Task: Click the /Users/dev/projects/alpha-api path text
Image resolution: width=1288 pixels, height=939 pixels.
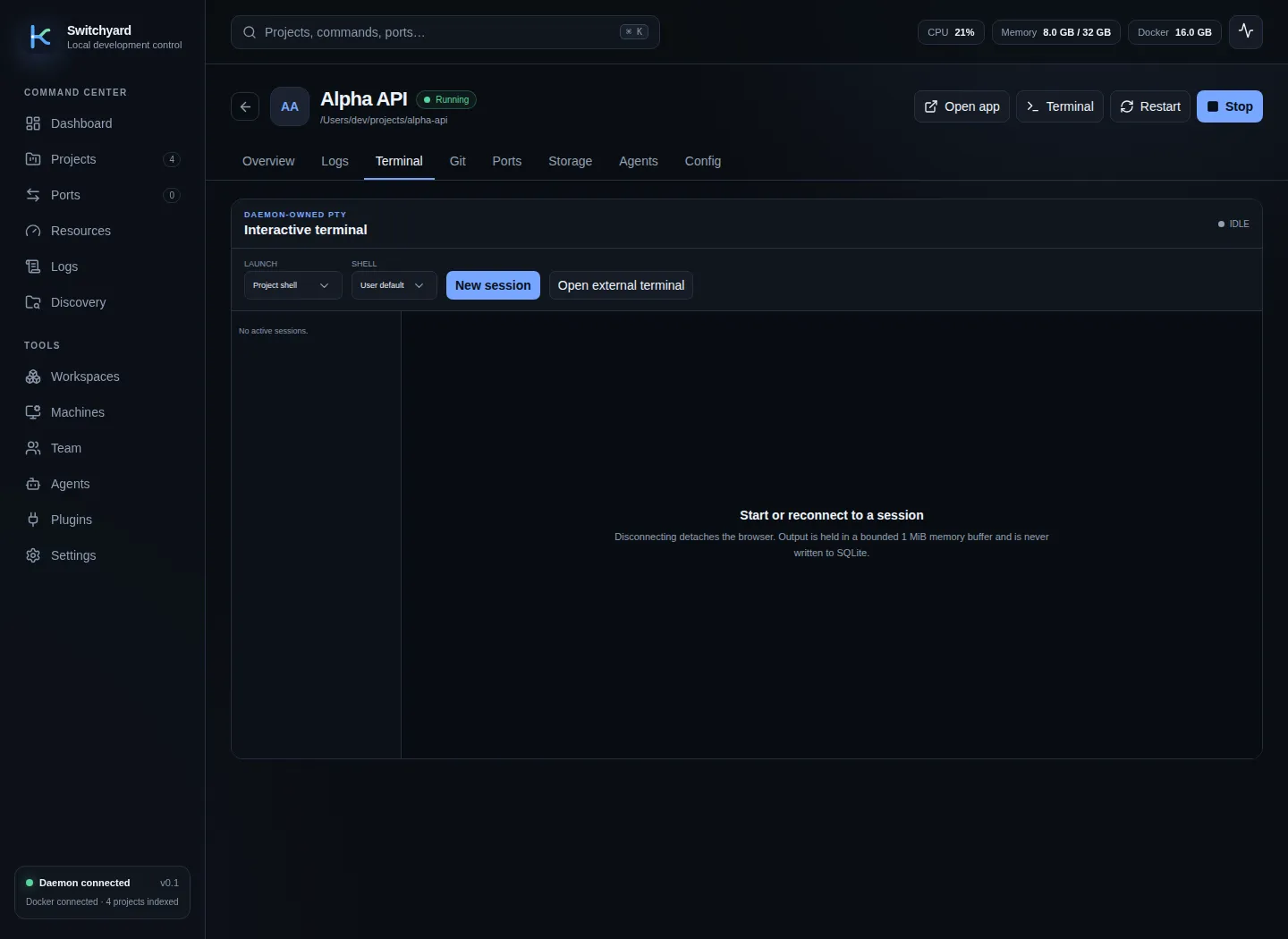Action: [x=384, y=120]
